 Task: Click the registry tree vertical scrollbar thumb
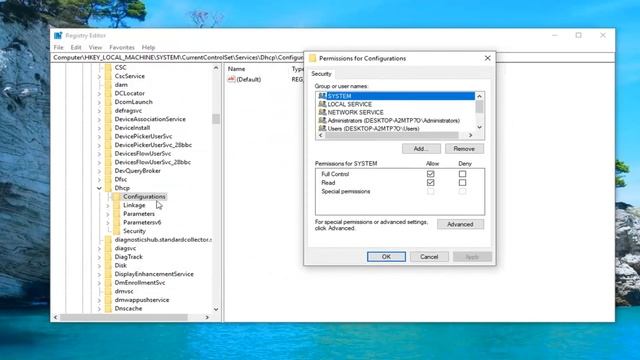(216, 119)
